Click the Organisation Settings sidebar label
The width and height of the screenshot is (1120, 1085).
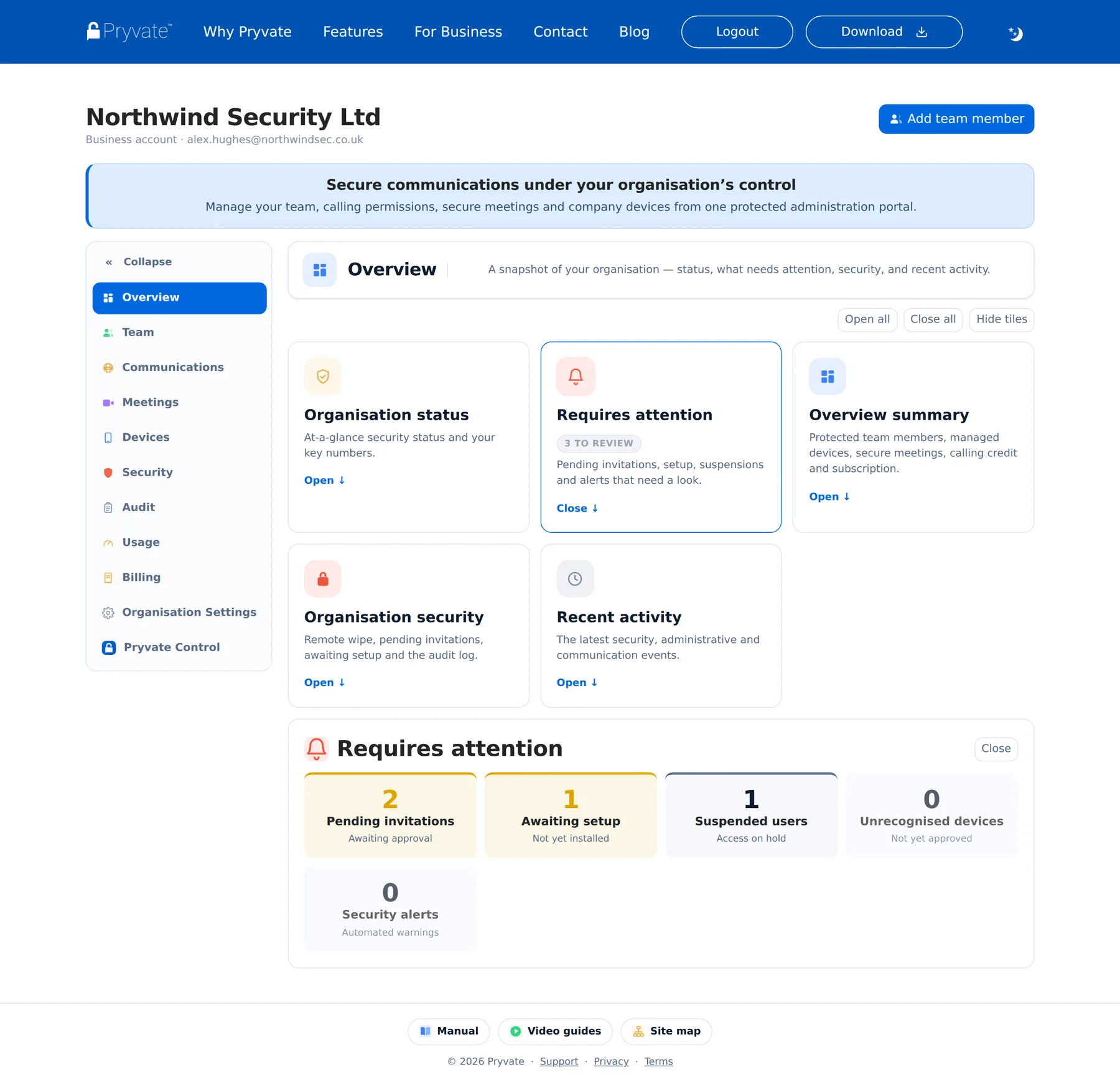click(x=189, y=613)
